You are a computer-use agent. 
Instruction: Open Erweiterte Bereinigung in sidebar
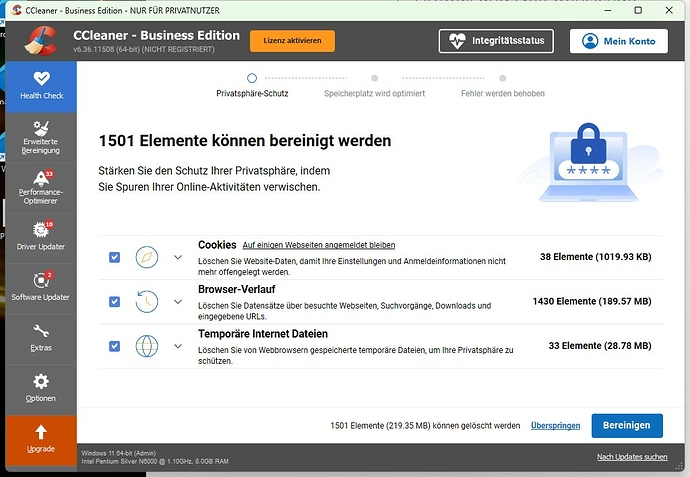(41, 138)
